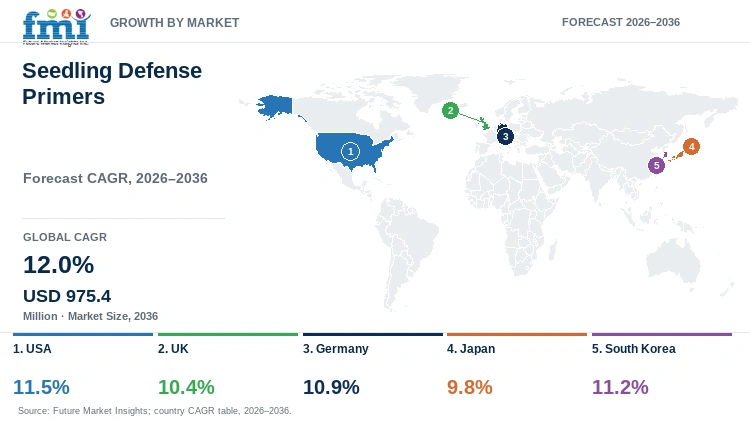This screenshot has height=421, width=750.
Task: Click the 10.4% value for UK
Action: [186, 387]
